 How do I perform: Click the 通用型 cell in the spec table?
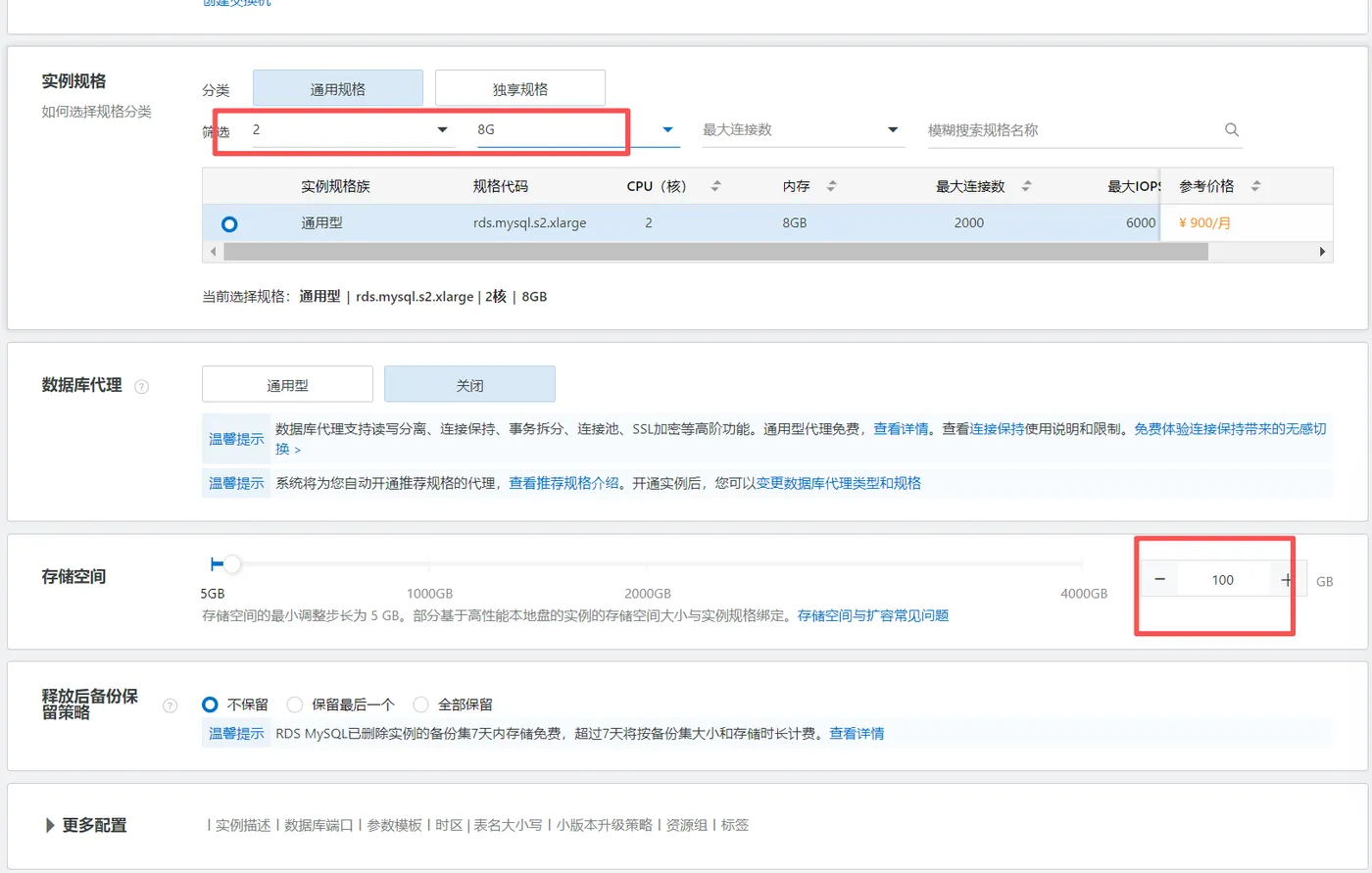pos(321,223)
